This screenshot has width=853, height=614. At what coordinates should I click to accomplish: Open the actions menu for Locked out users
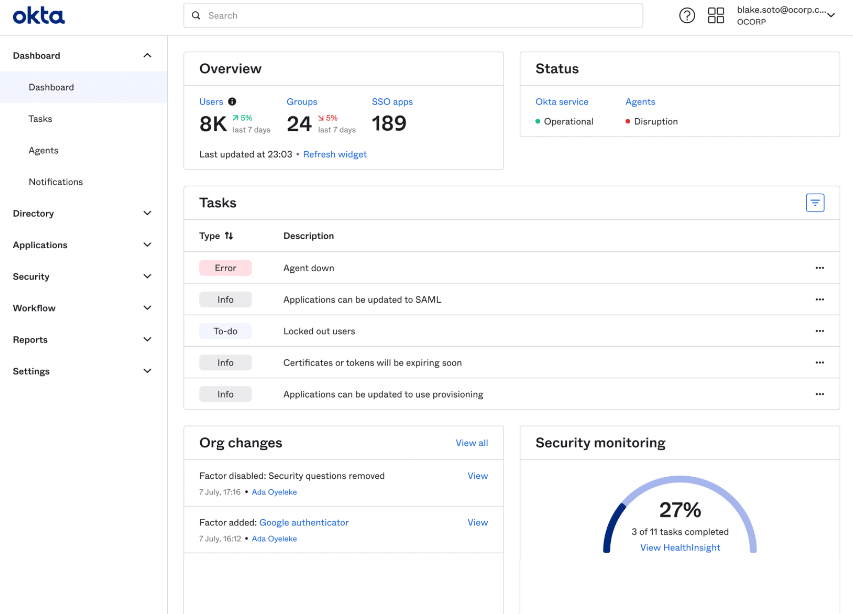[x=820, y=331]
